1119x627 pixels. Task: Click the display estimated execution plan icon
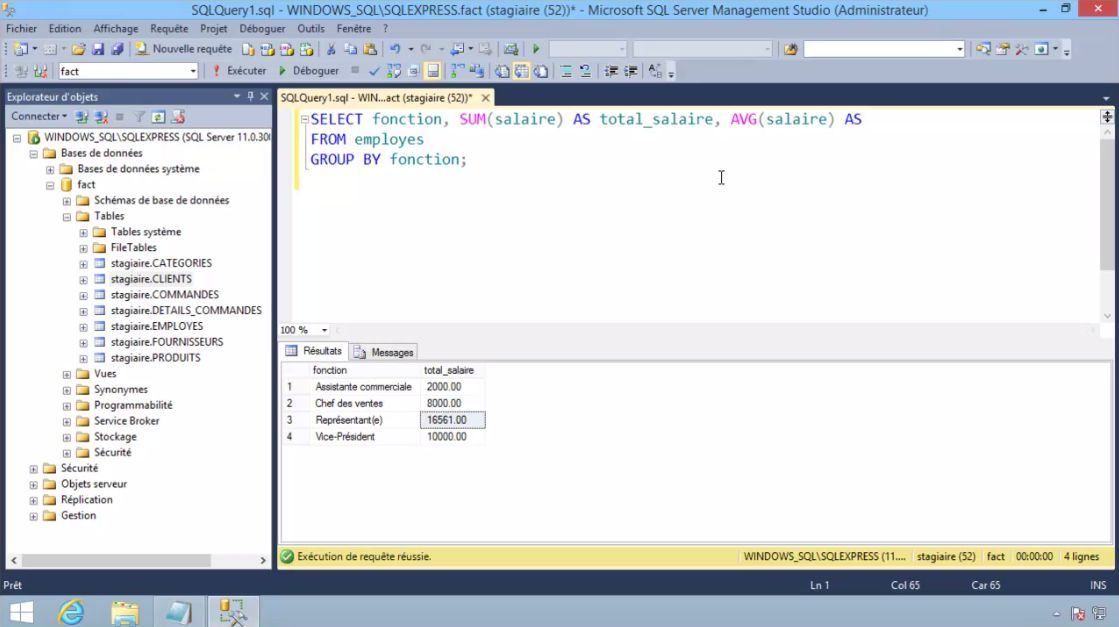(393, 71)
